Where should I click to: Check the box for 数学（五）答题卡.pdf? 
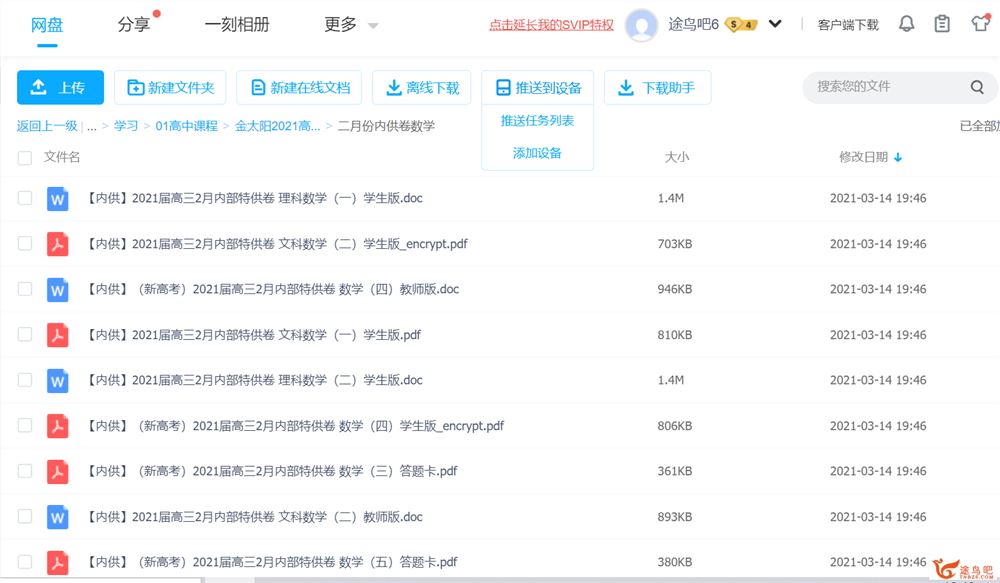(x=25, y=562)
